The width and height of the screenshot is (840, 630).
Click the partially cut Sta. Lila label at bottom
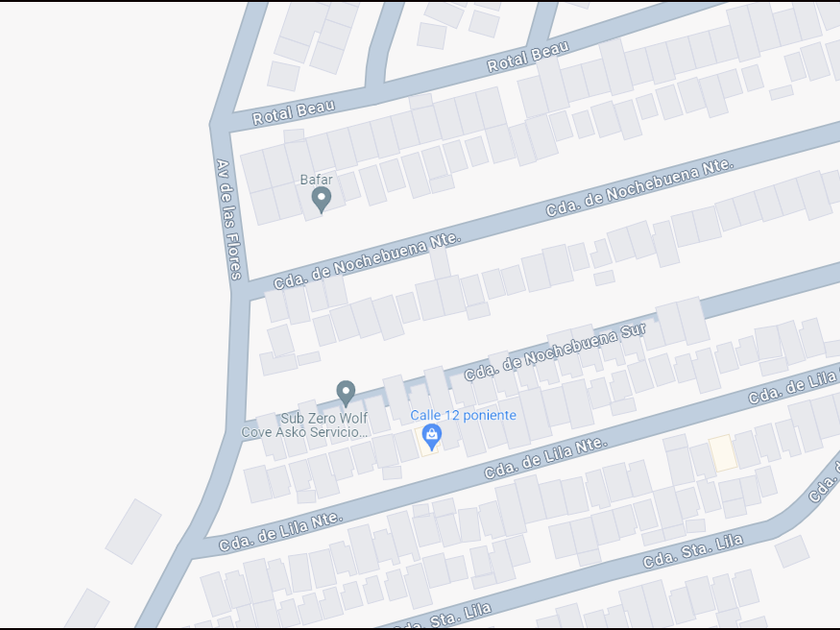coord(445,618)
